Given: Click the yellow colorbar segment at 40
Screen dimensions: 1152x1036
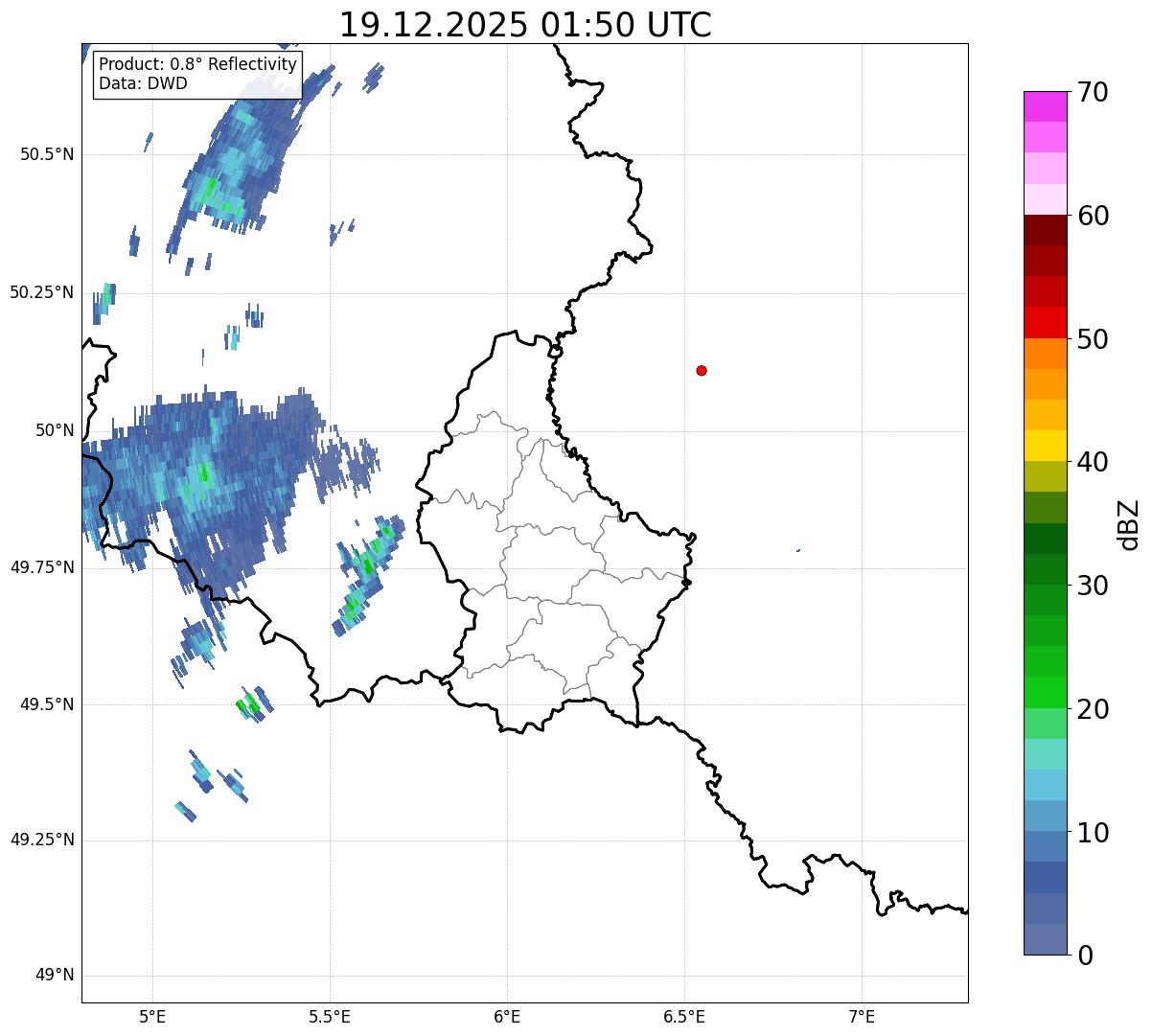Looking at the screenshot, I should 1046,446.
